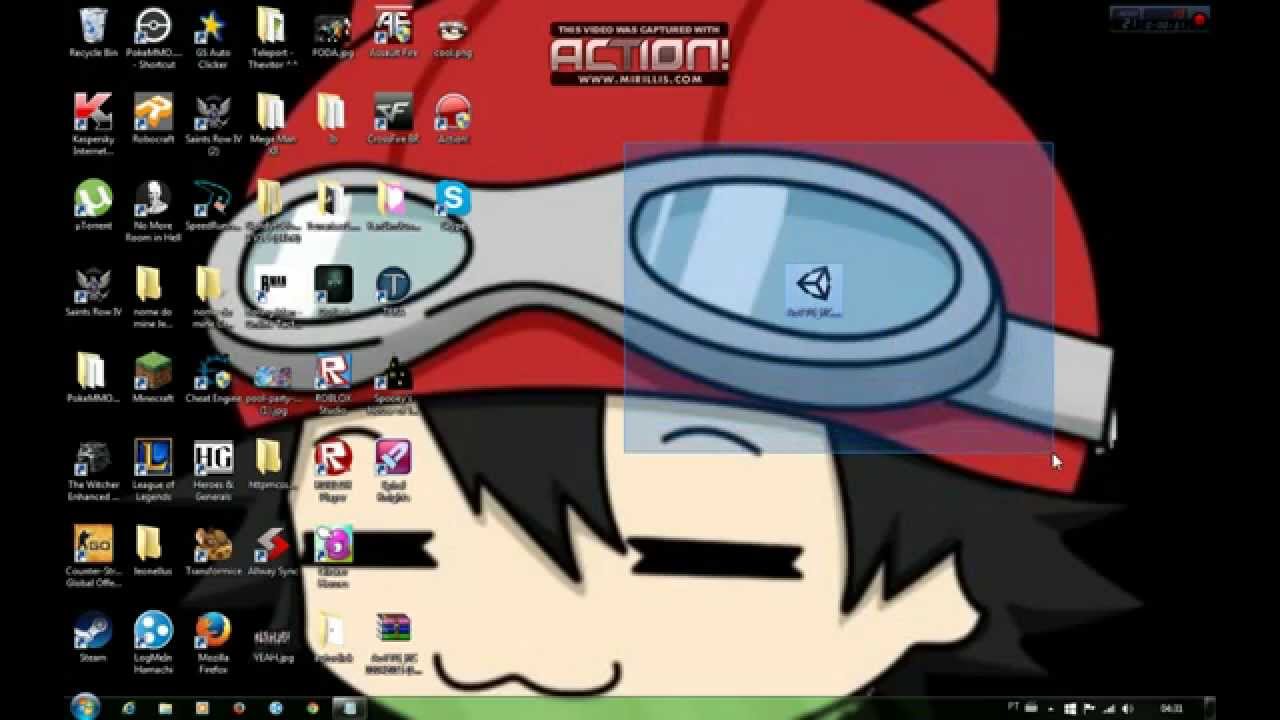Select the pink sword game icon

tap(393, 470)
